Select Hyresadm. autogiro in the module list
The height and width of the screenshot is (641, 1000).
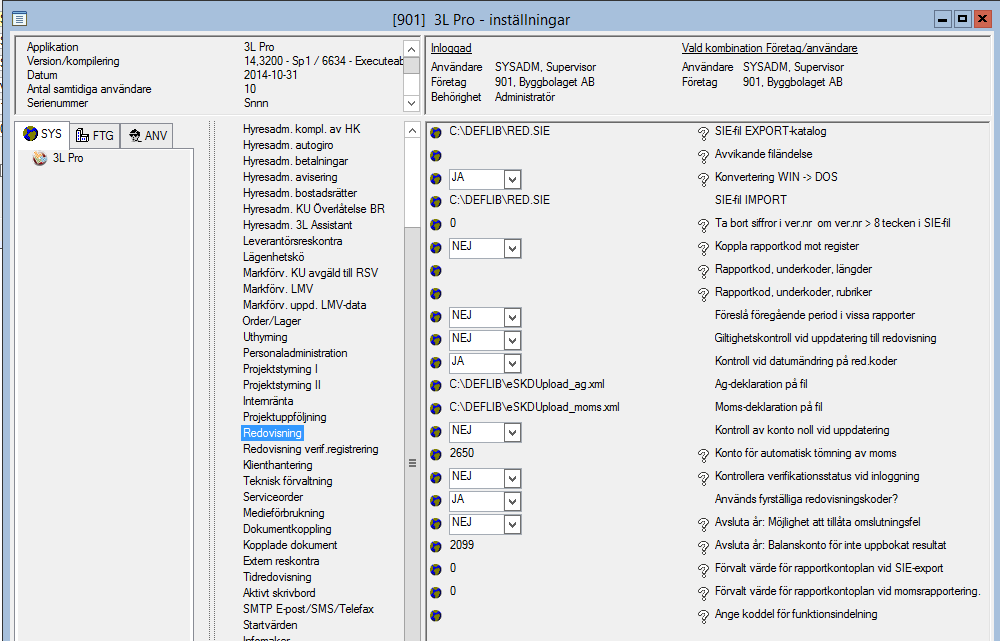pyautogui.click(x=288, y=145)
